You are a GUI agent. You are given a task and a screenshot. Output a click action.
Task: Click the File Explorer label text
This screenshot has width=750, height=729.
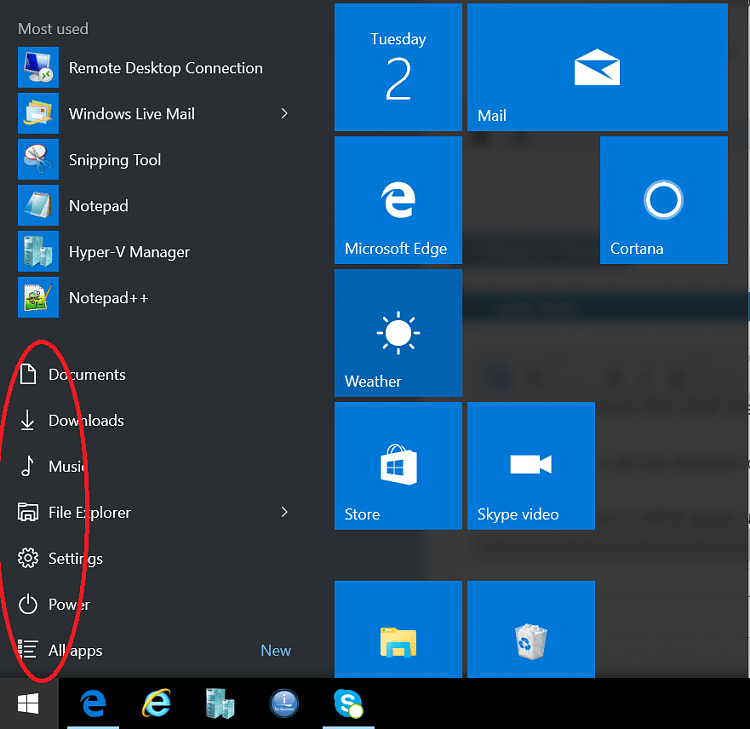89,513
